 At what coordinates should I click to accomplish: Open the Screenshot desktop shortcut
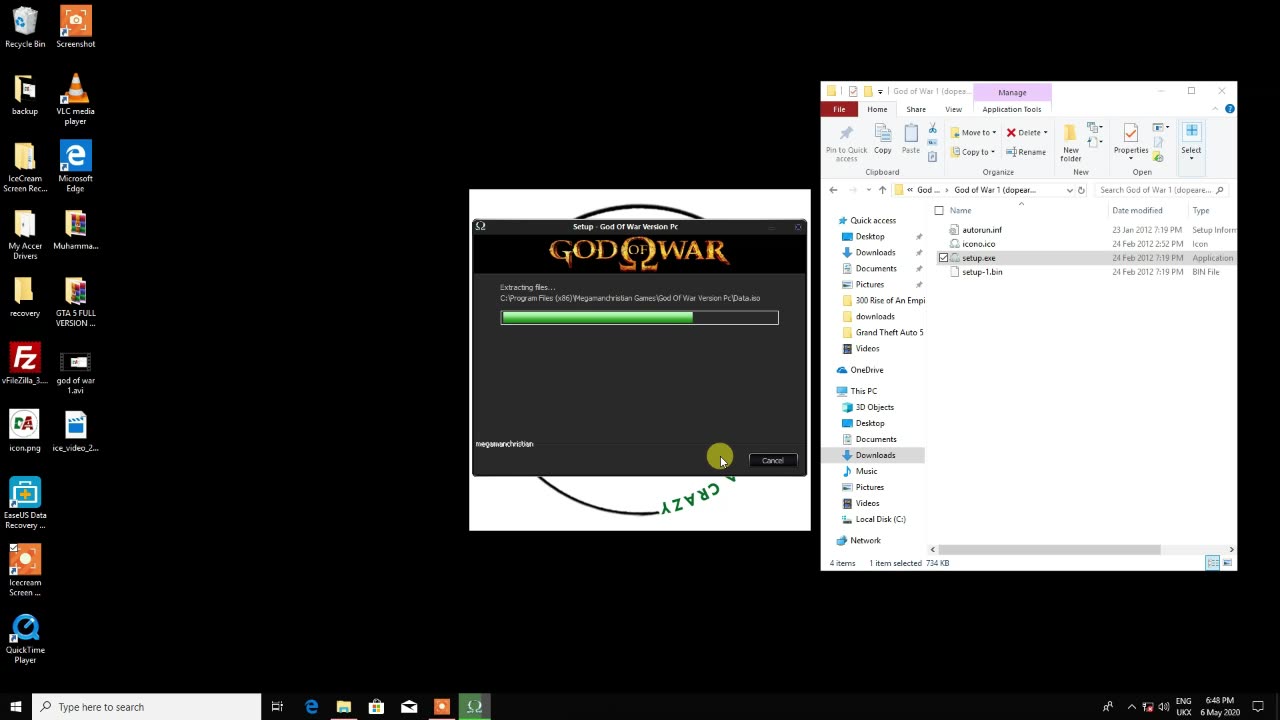pyautogui.click(x=76, y=27)
